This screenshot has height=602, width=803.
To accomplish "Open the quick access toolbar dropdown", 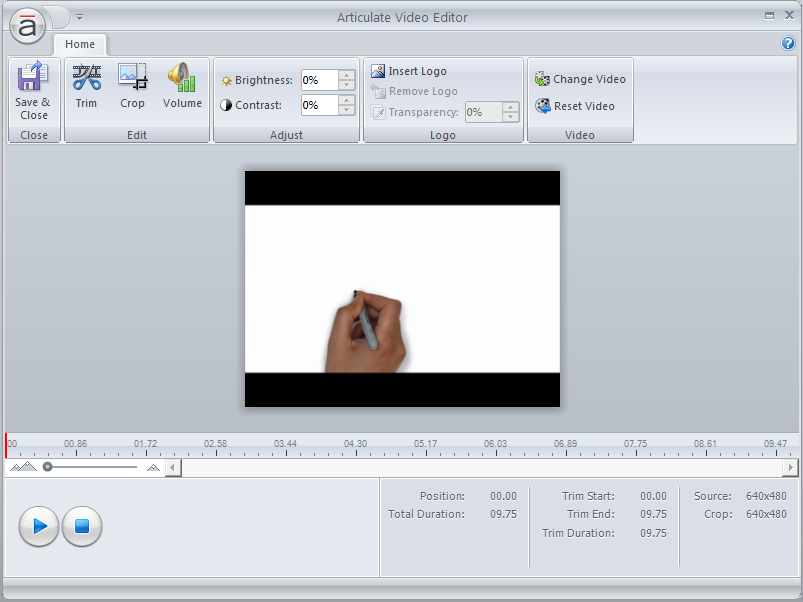I will [79, 17].
